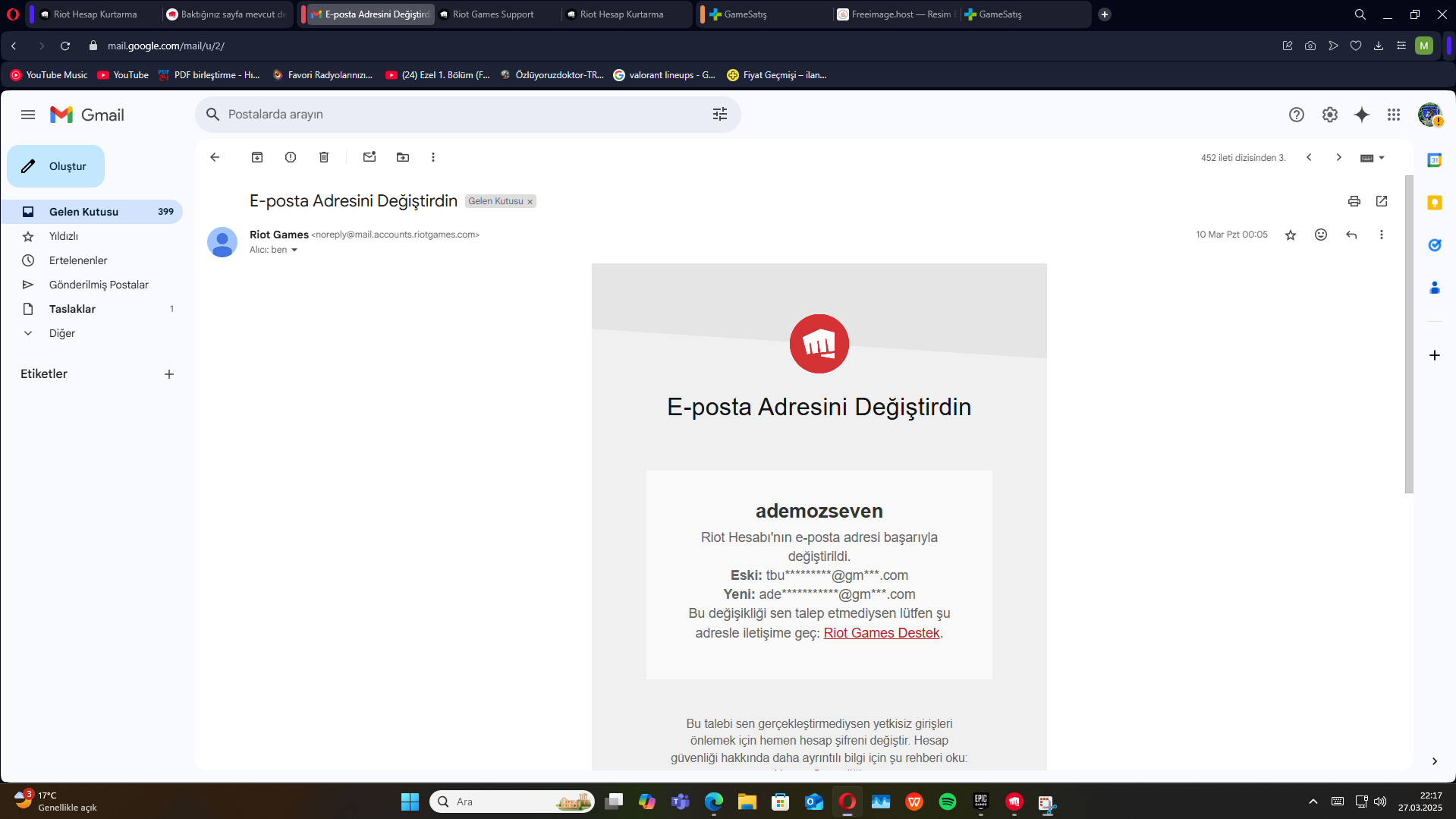
Task: Mark the email as unread
Action: tap(370, 157)
